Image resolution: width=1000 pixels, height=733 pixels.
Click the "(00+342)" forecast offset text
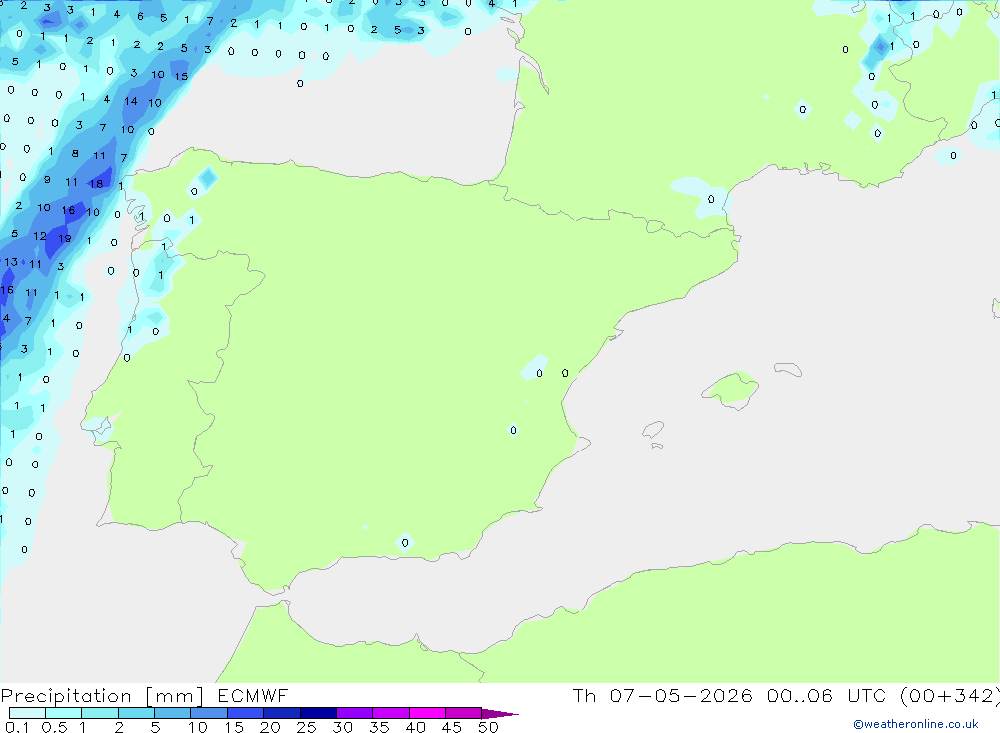pos(950,695)
